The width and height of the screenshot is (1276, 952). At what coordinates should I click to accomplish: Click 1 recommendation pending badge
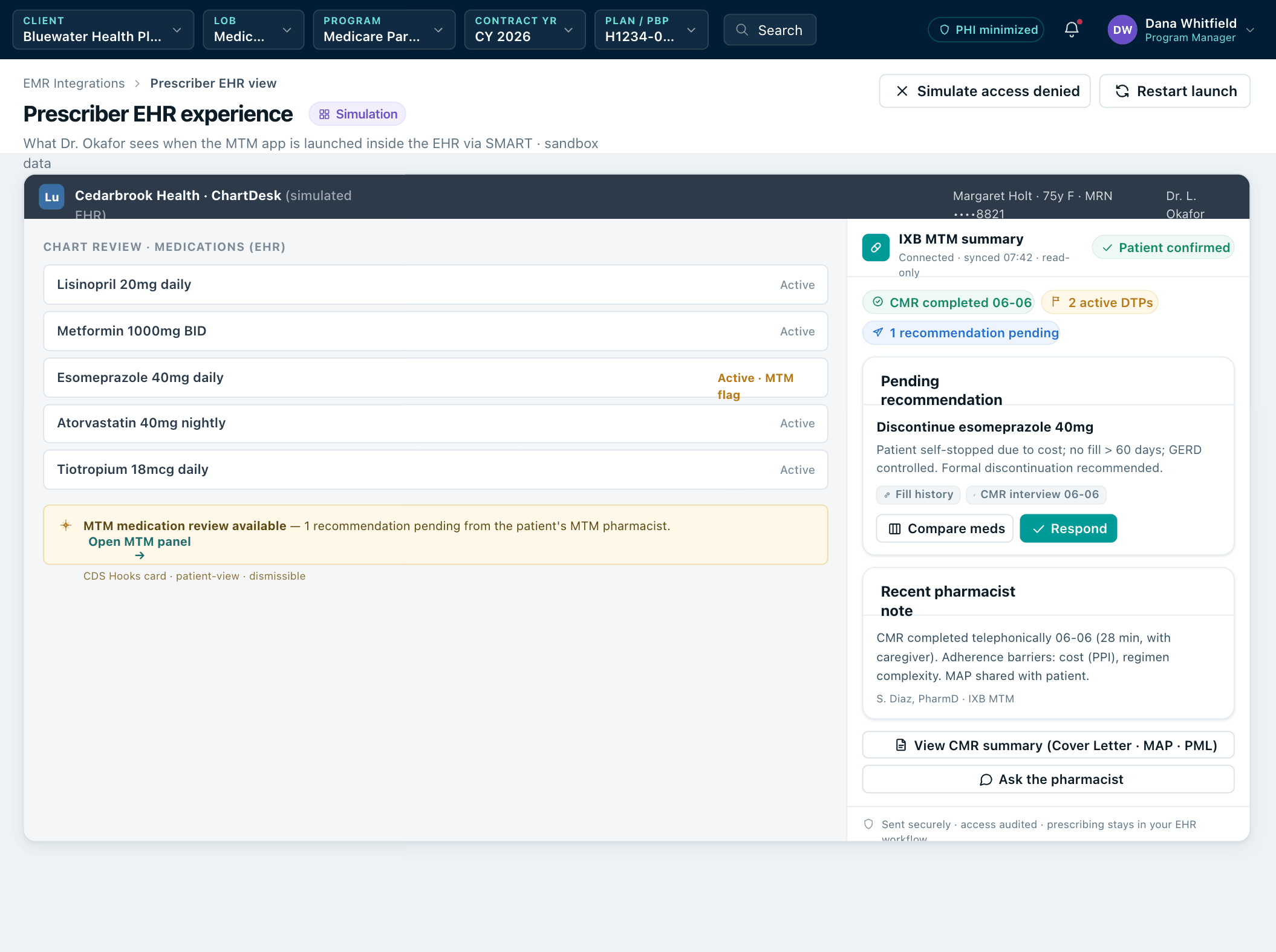tap(962, 332)
